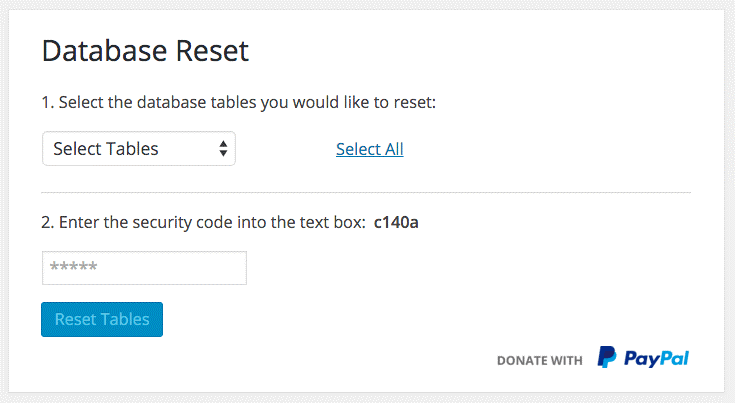The height and width of the screenshot is (403, 735).
Task: Click the 'Select Tables' text inside the combo box
Action: click(x=106, y=149)
